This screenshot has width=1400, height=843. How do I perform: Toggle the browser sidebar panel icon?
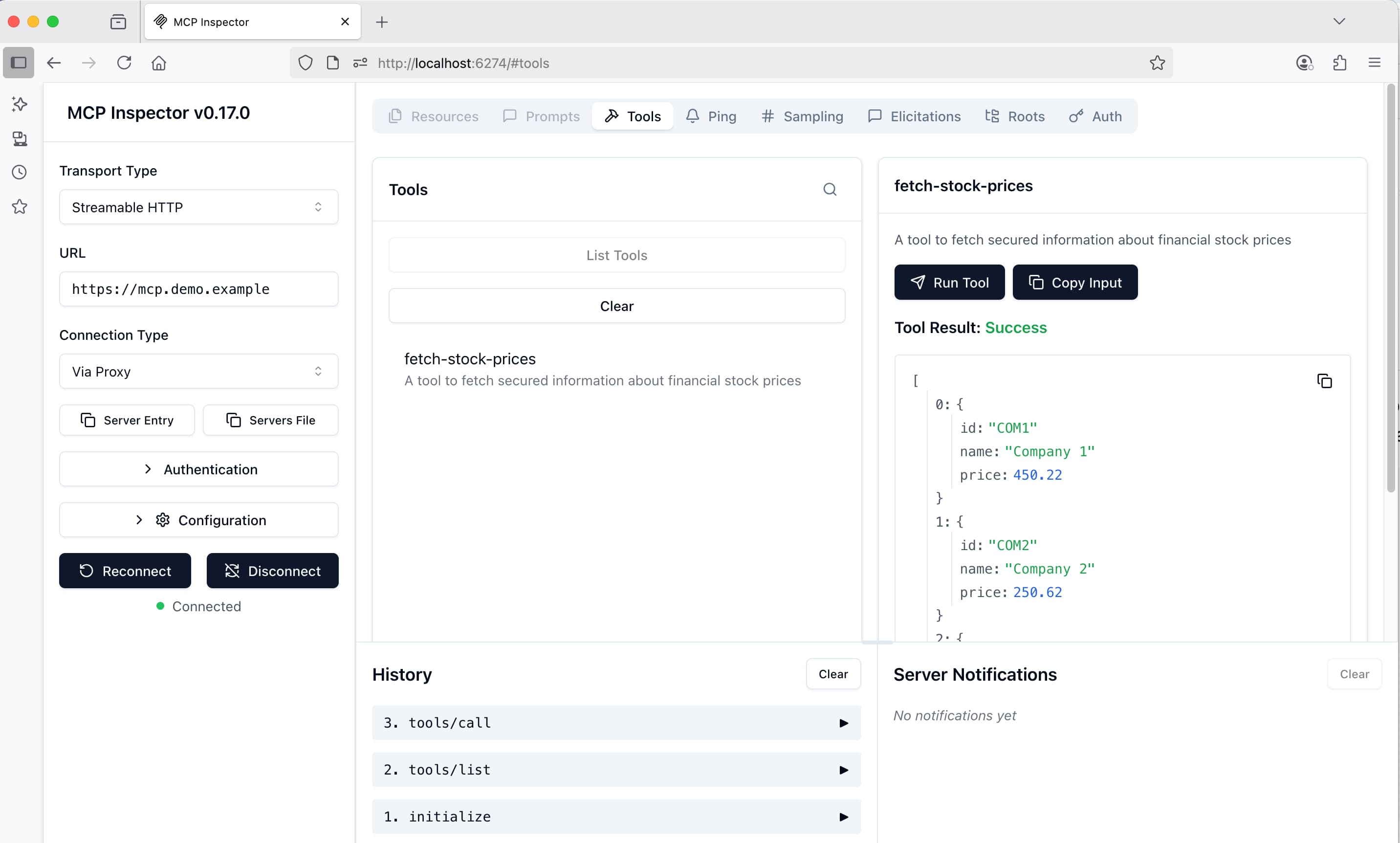19,63
